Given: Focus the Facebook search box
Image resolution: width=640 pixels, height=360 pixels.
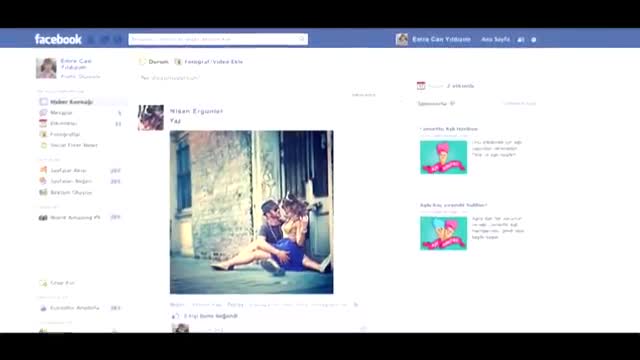Looking at the screenshot, I should [218, 39].
